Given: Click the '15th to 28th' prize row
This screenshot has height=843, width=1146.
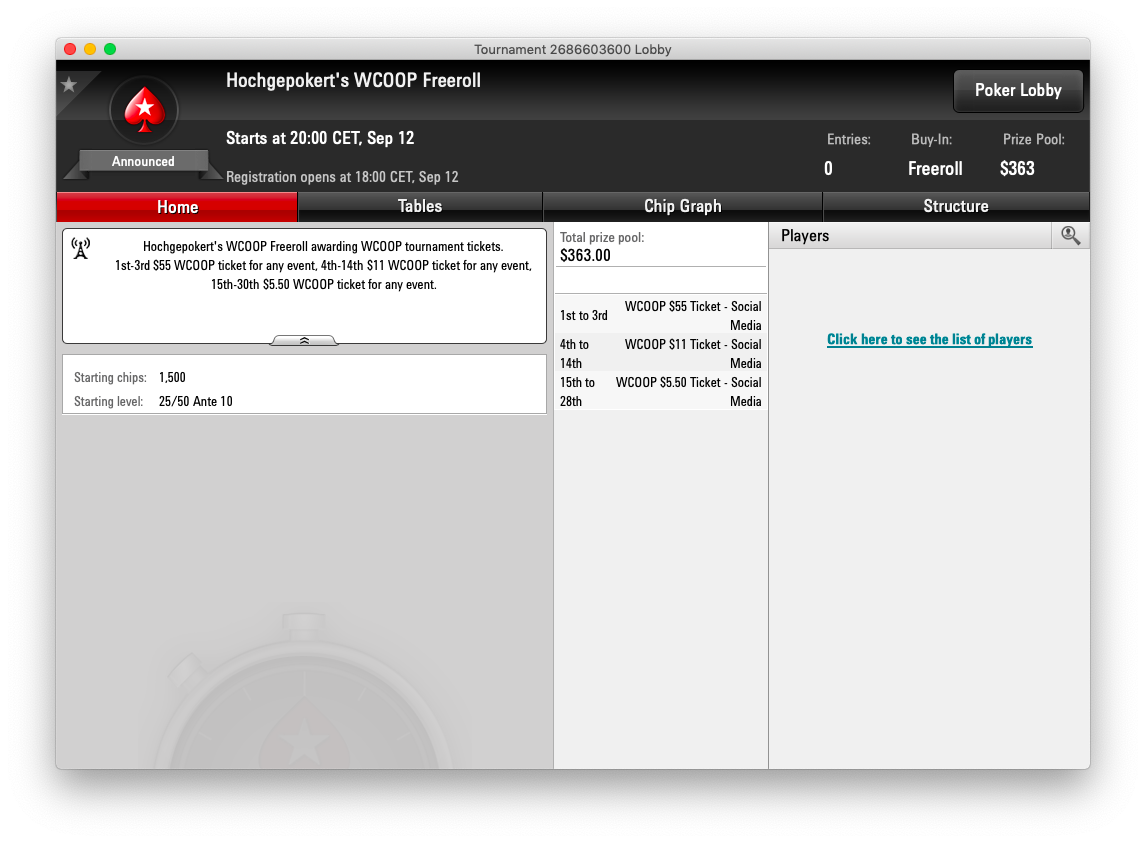Looking at the screenshot, I should [661, 391].
